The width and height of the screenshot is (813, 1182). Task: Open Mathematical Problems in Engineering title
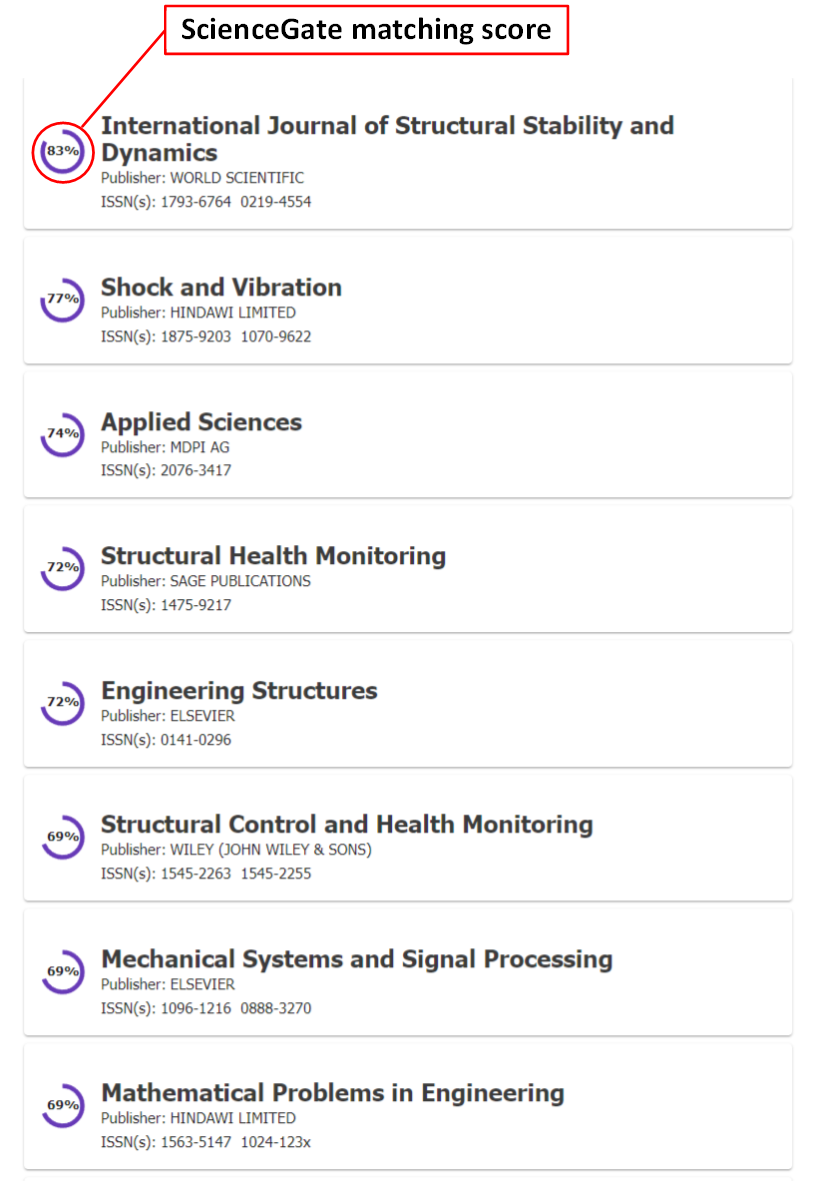pos(333,1093)
